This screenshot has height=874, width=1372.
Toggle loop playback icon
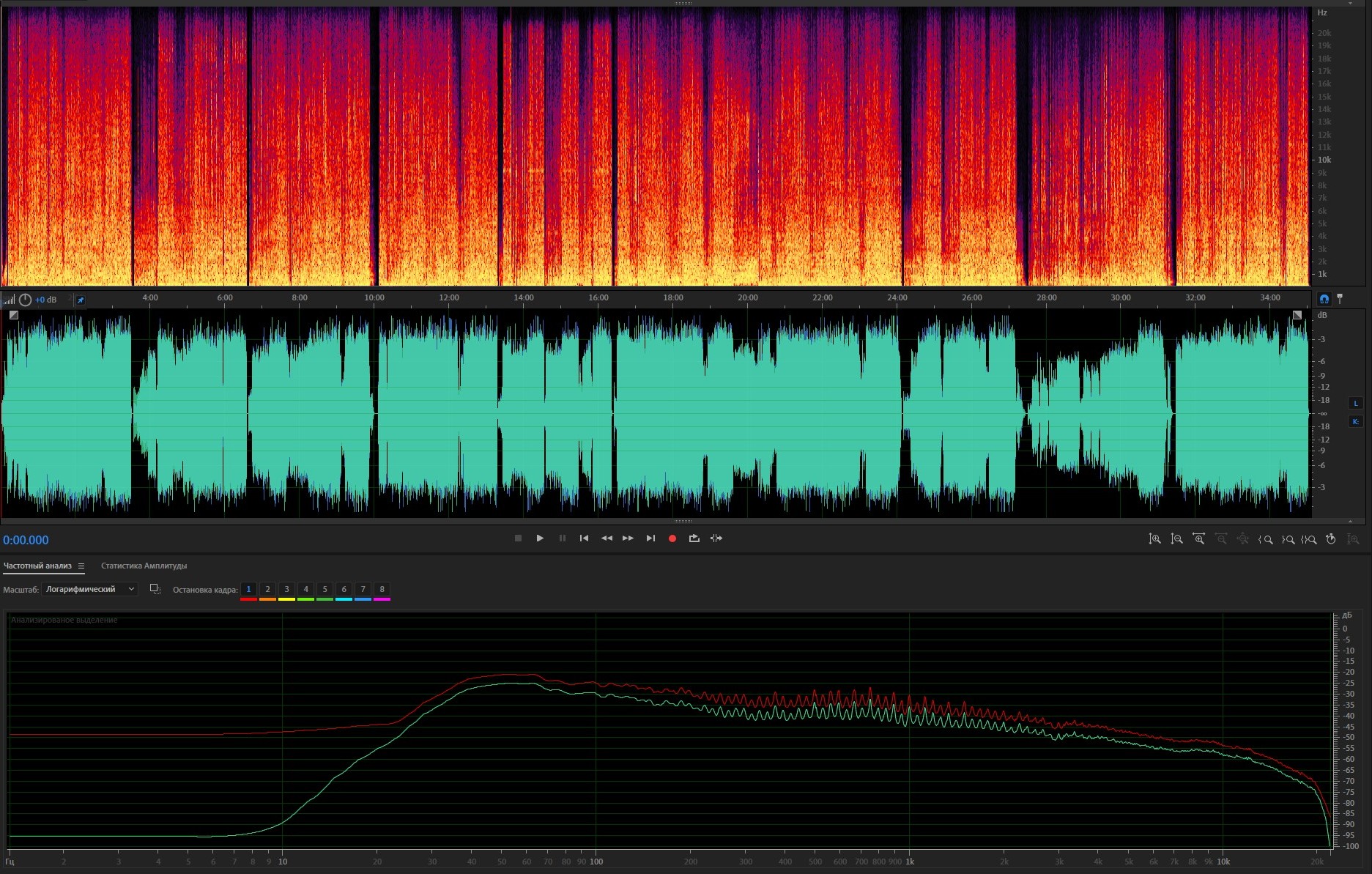tap(694, 538)
